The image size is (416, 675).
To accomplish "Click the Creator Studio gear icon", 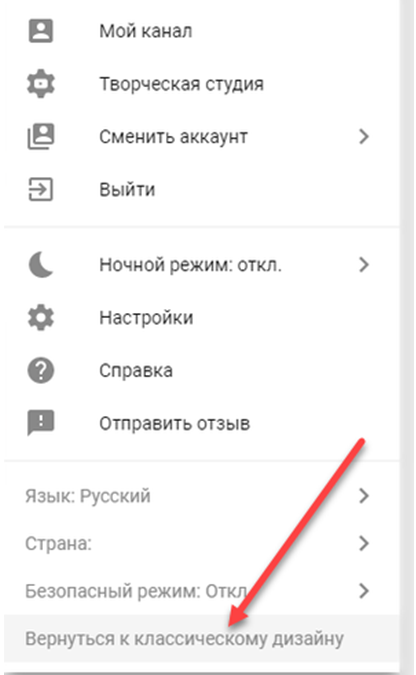I will coord(41,84).
